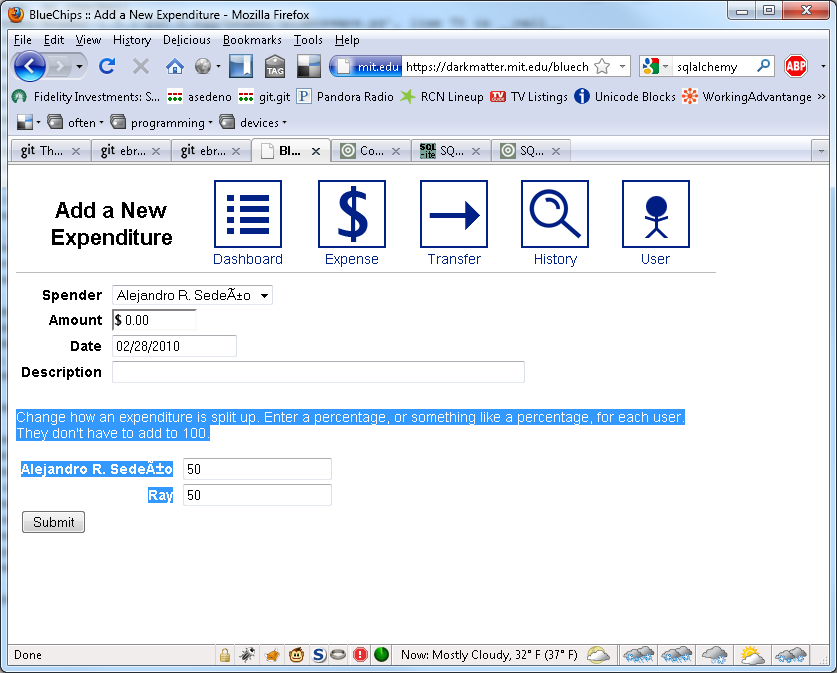Open the Transfer arrow icon

pos(454,214)
